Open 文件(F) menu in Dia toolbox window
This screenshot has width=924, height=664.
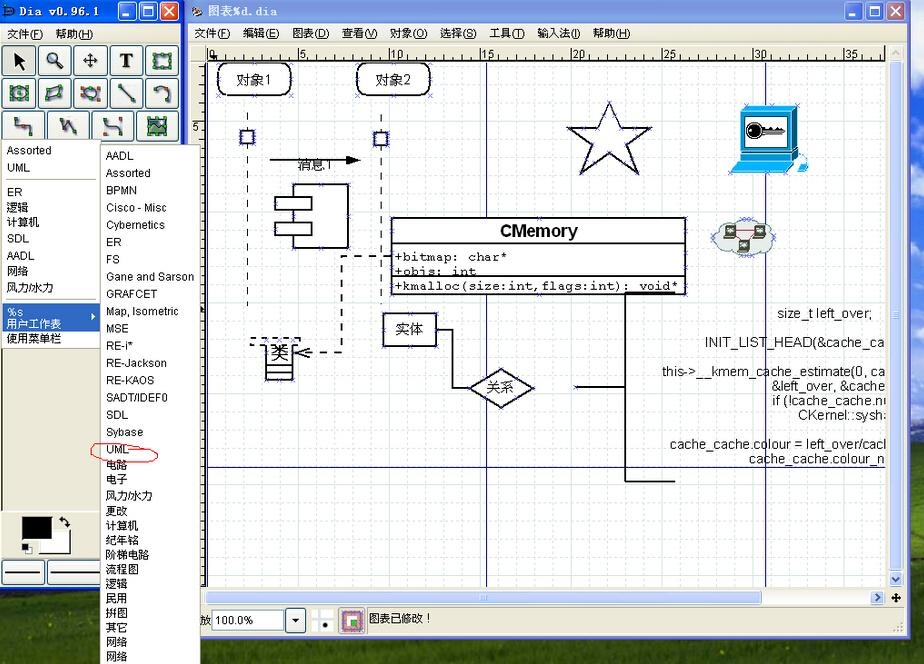click(x=25, y=34)
